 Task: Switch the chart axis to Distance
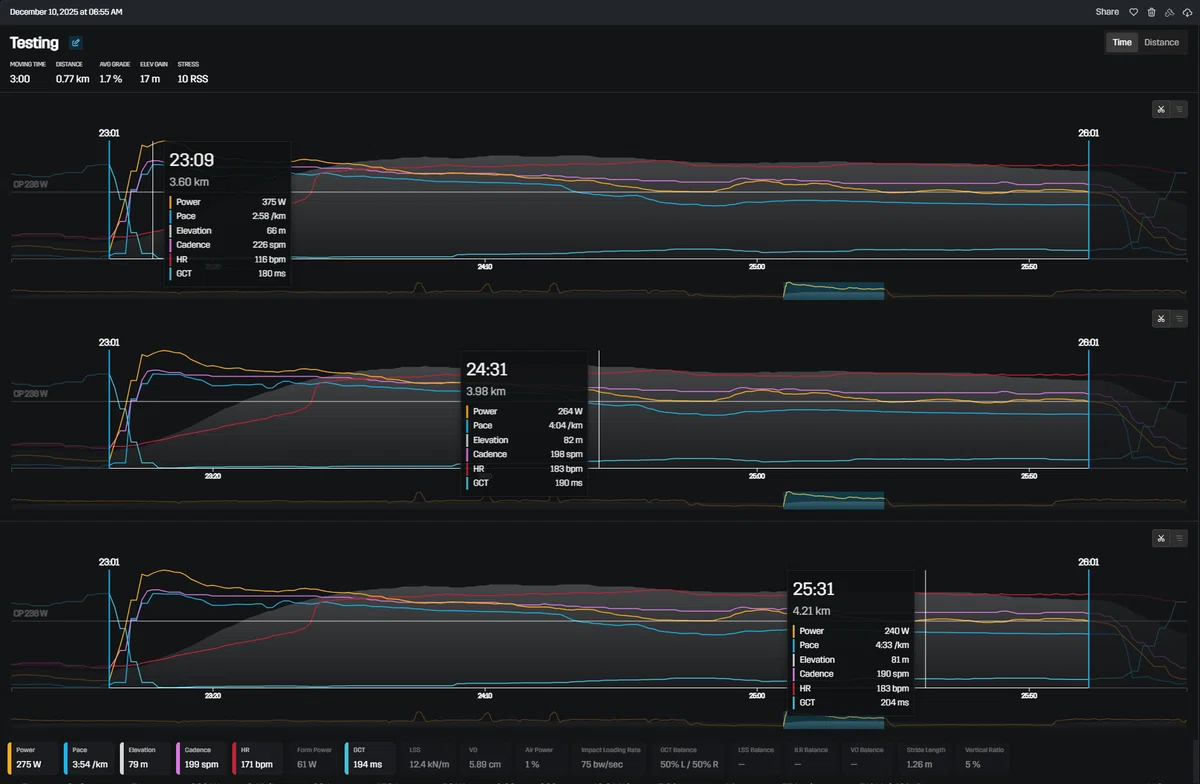point(1161,42)
